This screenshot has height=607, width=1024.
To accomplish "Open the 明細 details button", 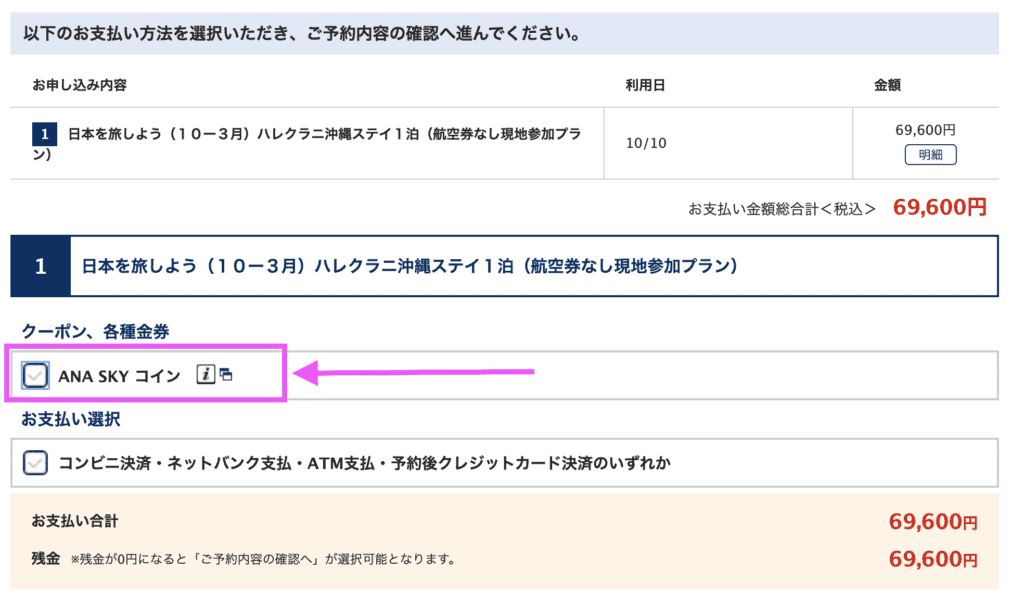I will [x=930, y=155].
